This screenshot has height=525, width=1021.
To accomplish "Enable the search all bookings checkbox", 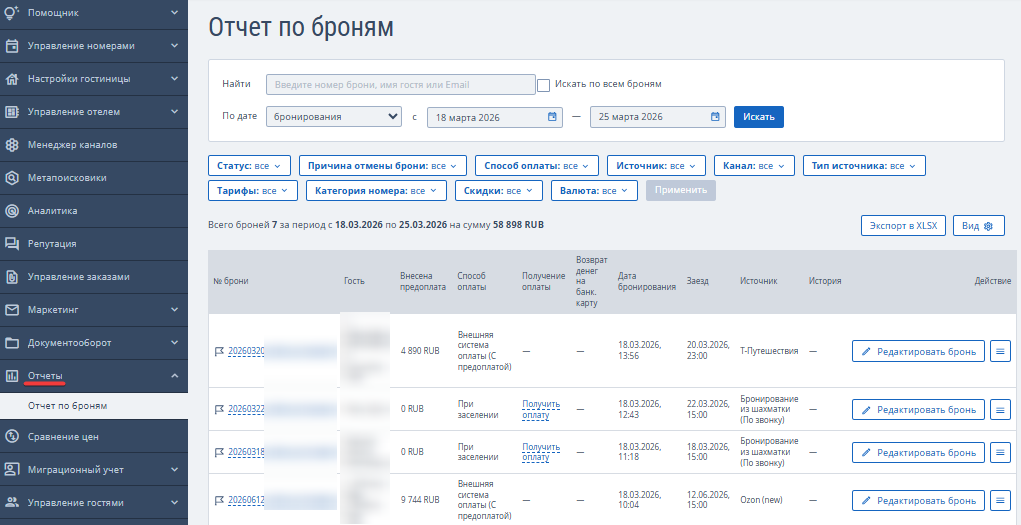I will pyautogui.click(x=544, y=85).
